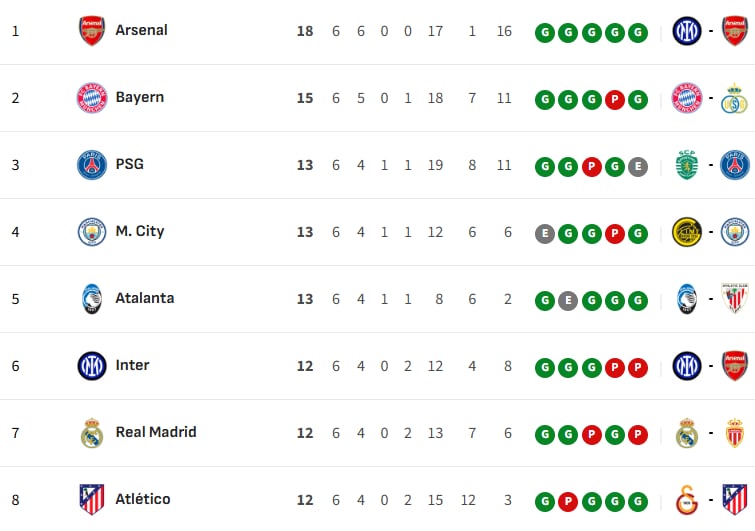Click the Atlético crest beside the team name
Screen dimensions: 755x531
92,499
